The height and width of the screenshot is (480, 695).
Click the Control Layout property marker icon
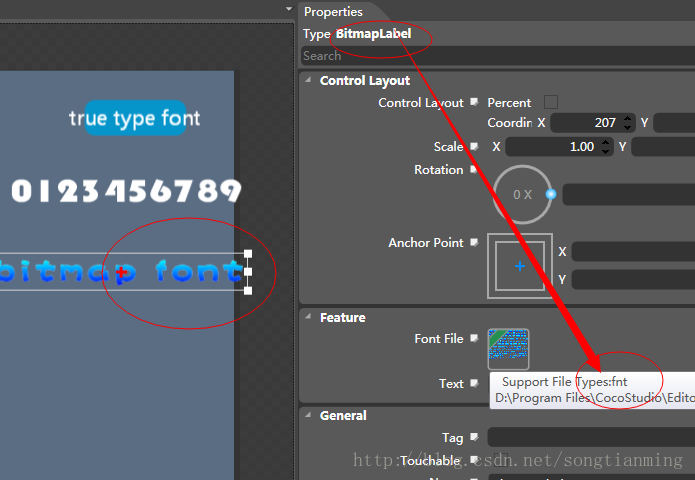pos(474,102)
